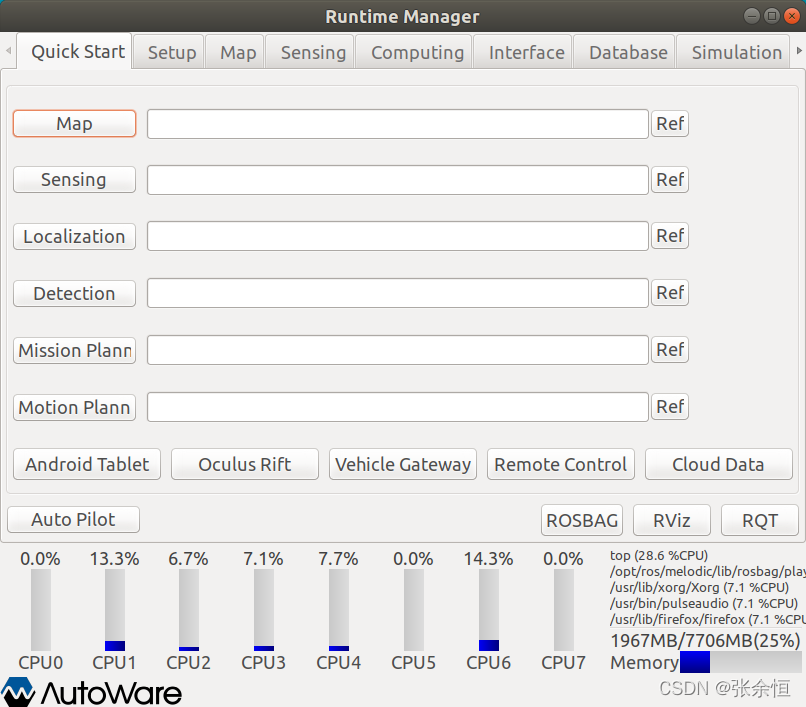Select the Database tab
The image size is (806, 707).
[627, 52]
